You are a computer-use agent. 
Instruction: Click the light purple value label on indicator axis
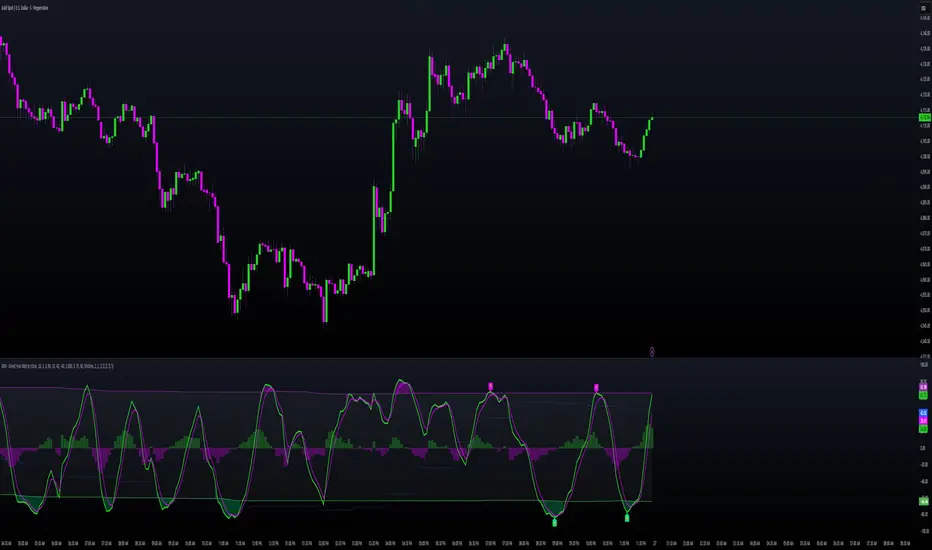pos(923,387)
